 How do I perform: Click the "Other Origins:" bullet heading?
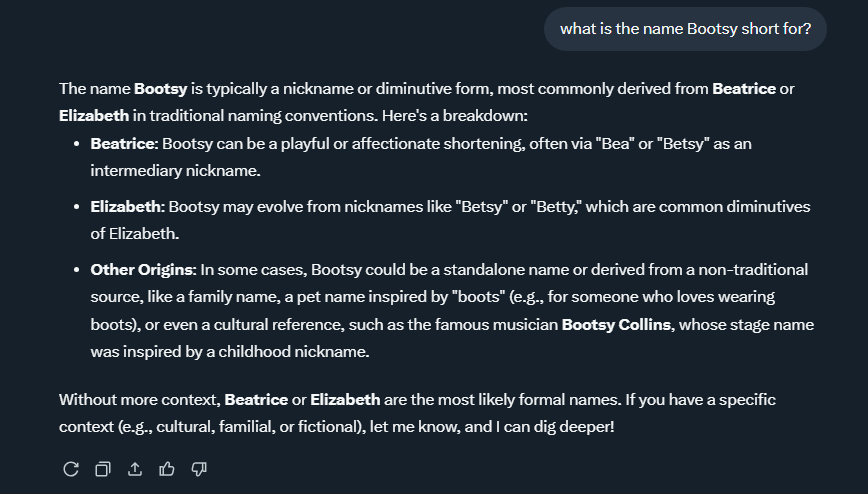[x=143, y=270]
